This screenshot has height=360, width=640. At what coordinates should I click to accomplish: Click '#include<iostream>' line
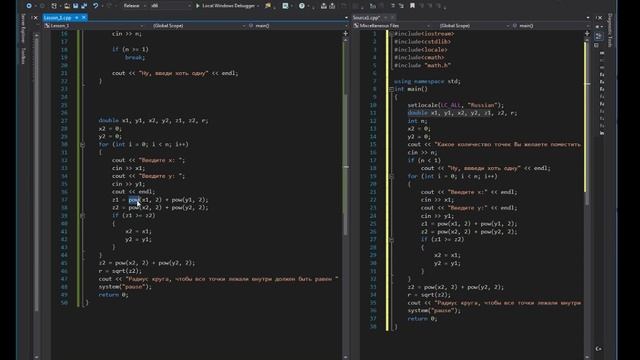coord(424,34)
